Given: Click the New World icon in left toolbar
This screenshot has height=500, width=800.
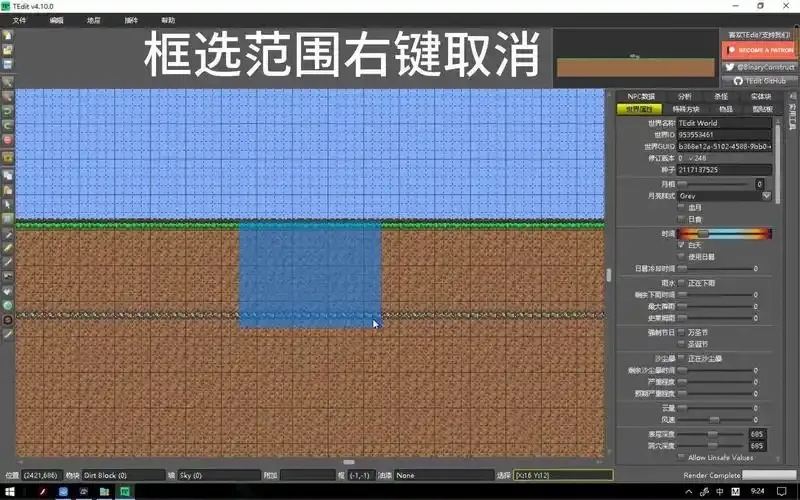Looking at the screenshot, I should [7, 36].
